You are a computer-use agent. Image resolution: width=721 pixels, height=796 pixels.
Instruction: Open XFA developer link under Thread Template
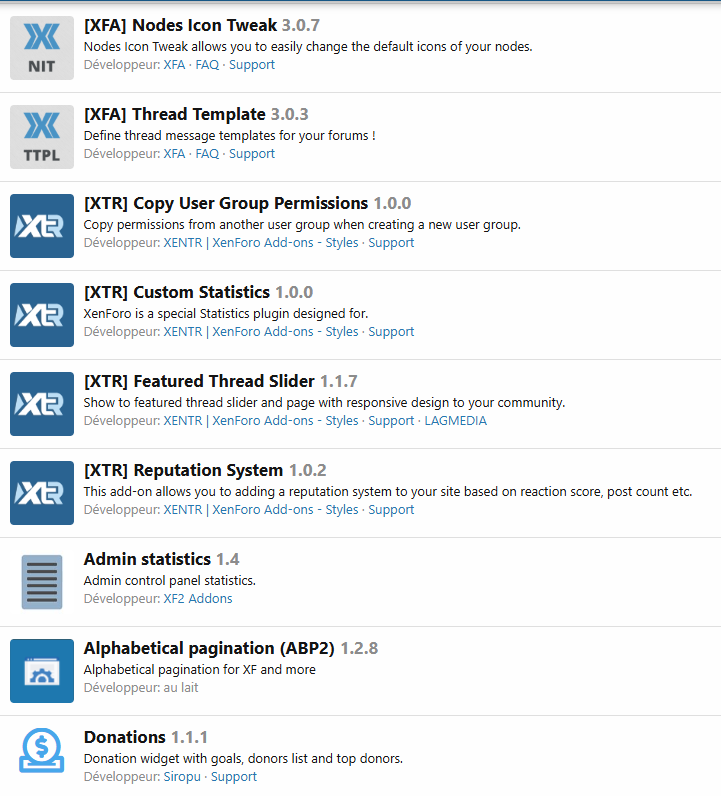[174, 153]
